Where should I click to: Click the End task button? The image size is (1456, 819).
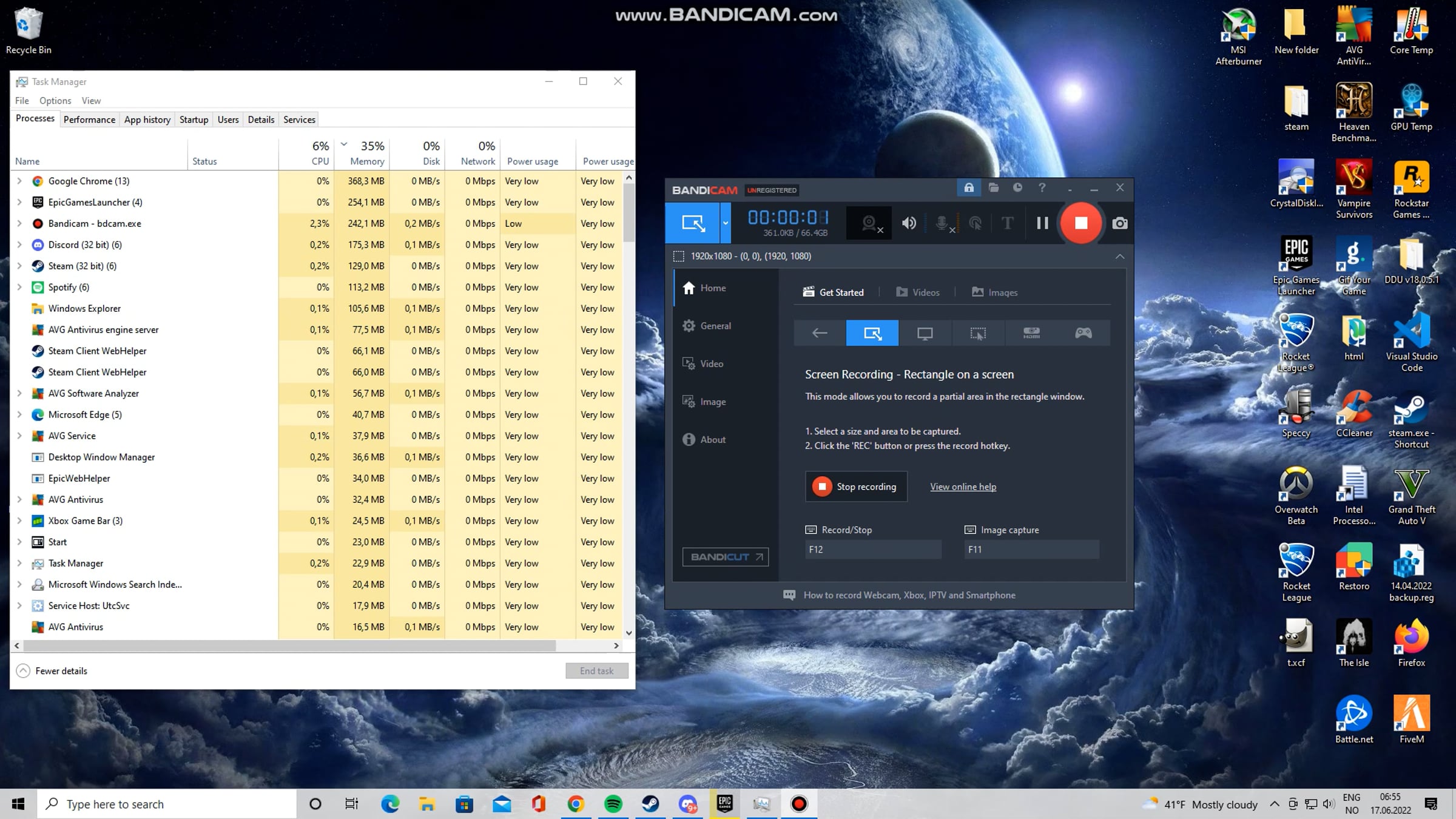tap(596, 671)
